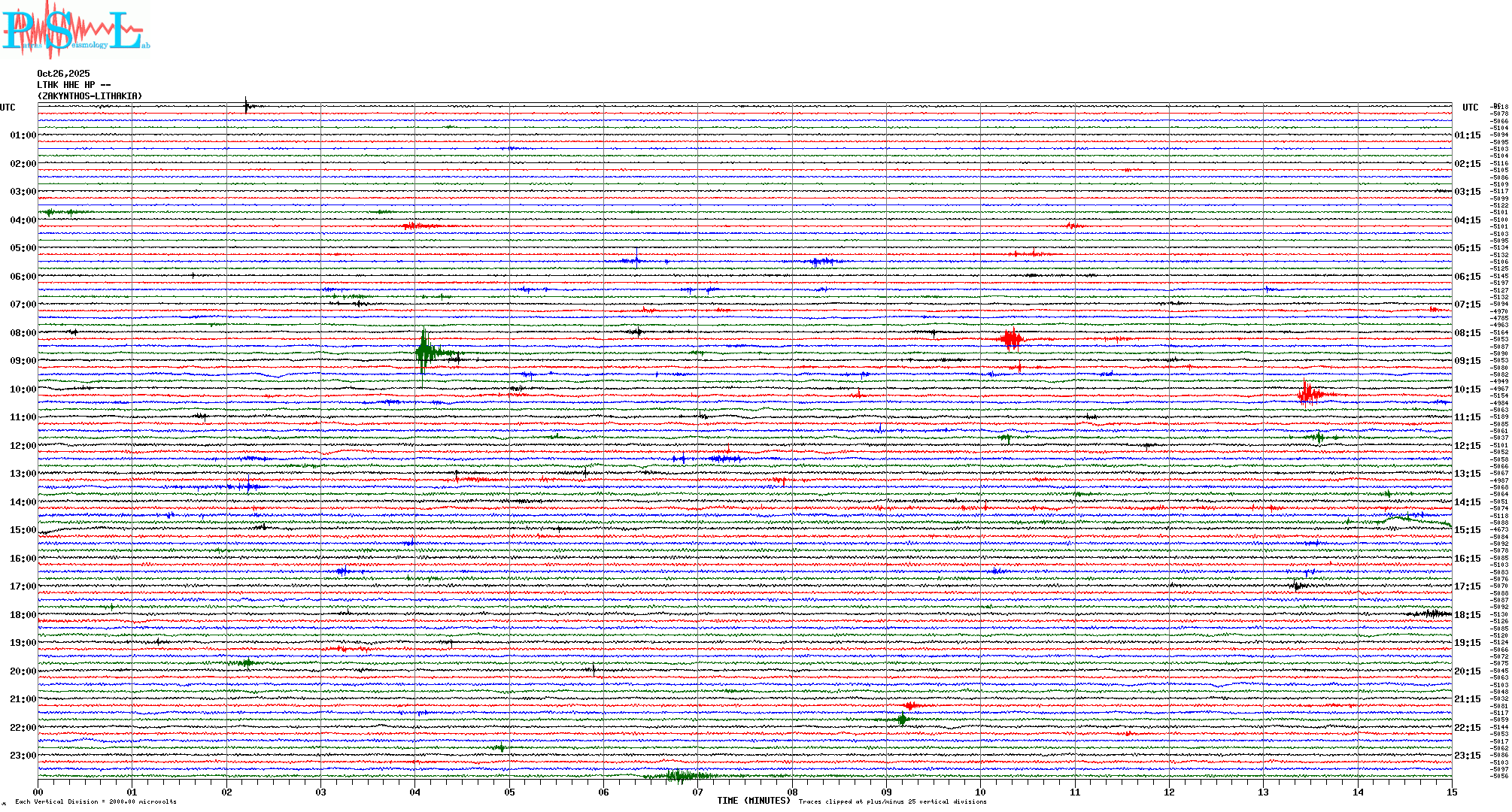This screenshot has height=812, width=1512.
Task: Click the right UTC axis header
Action: point(1470,108)
